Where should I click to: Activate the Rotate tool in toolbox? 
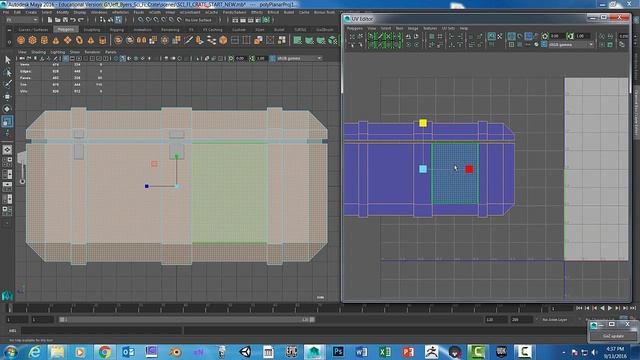[7, 109]
